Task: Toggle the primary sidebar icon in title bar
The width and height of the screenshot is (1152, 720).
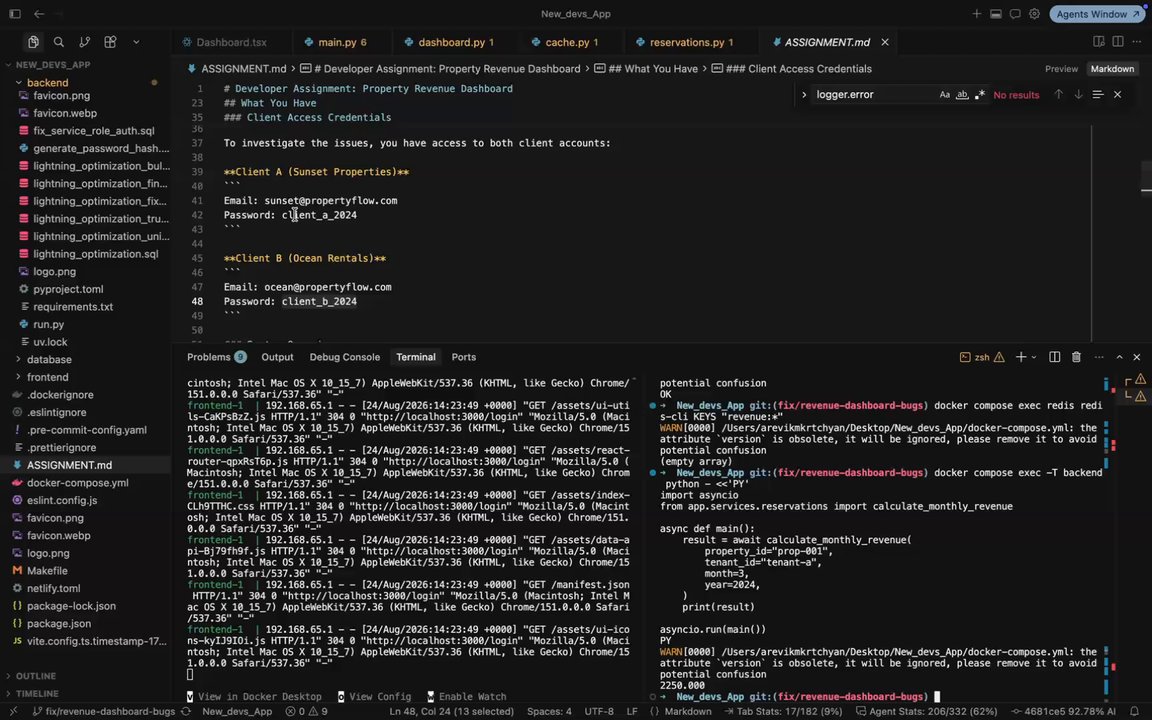Action: (x=15, y=14)
